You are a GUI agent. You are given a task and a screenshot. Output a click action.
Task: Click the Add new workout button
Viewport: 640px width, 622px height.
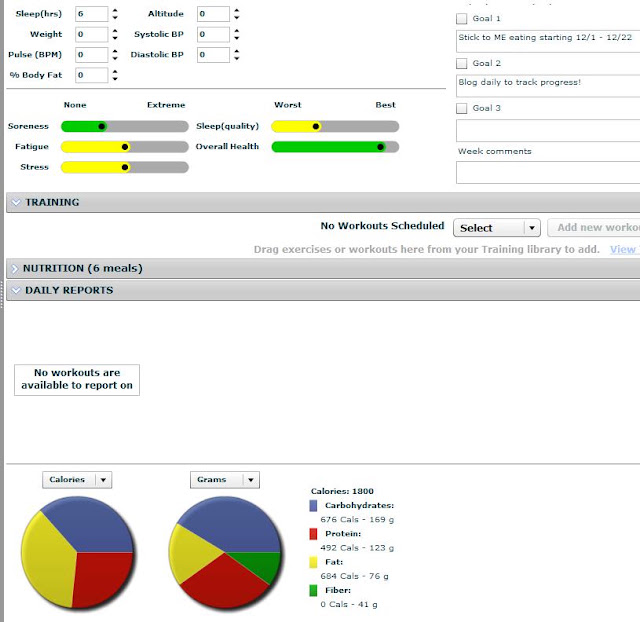pyautogui.click(x=594, y=228)
